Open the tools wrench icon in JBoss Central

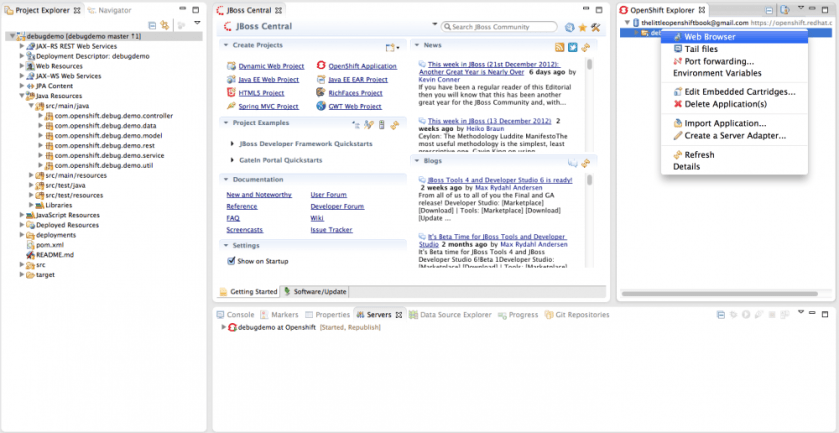[595, 27]
